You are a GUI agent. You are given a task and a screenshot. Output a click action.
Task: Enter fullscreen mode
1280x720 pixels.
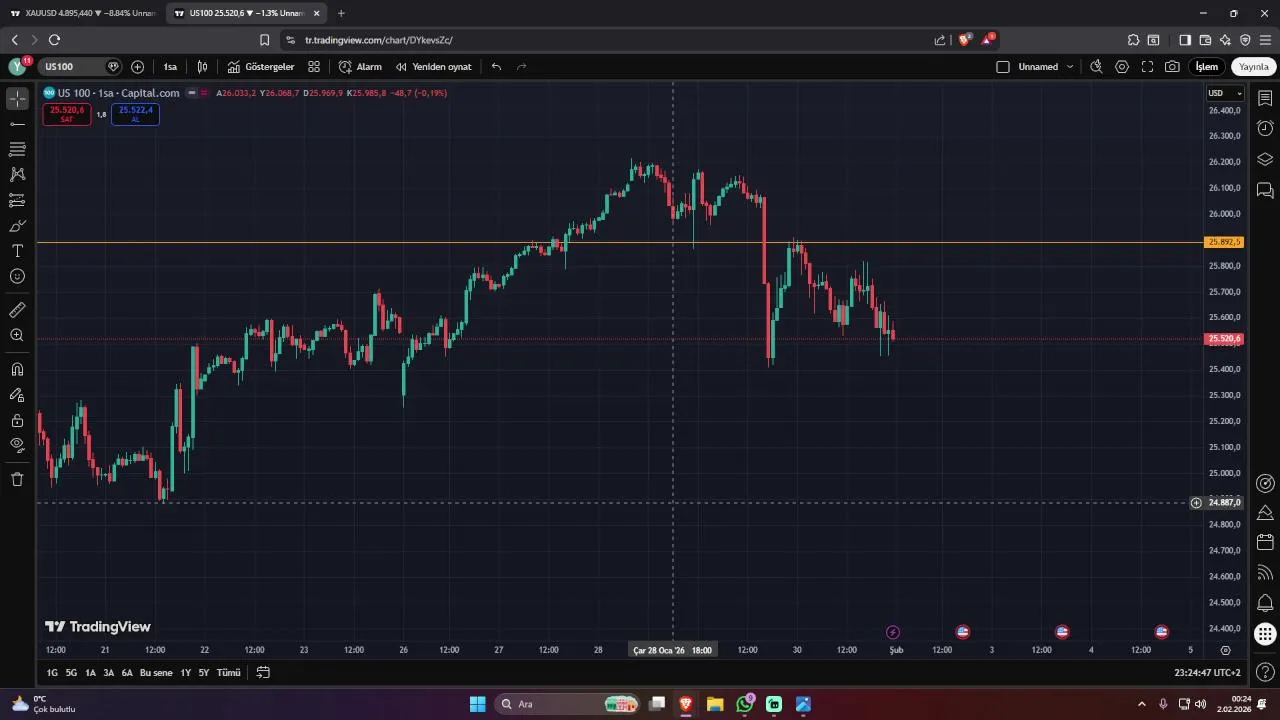(x=1147, y=67)
